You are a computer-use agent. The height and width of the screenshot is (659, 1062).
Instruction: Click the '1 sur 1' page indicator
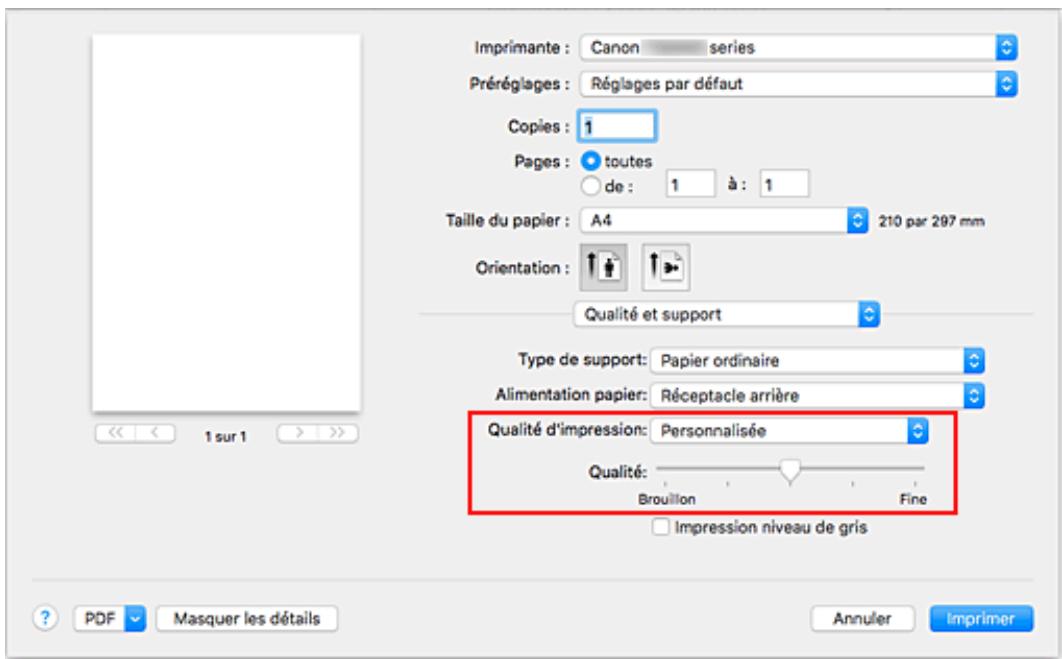point(226,437)
